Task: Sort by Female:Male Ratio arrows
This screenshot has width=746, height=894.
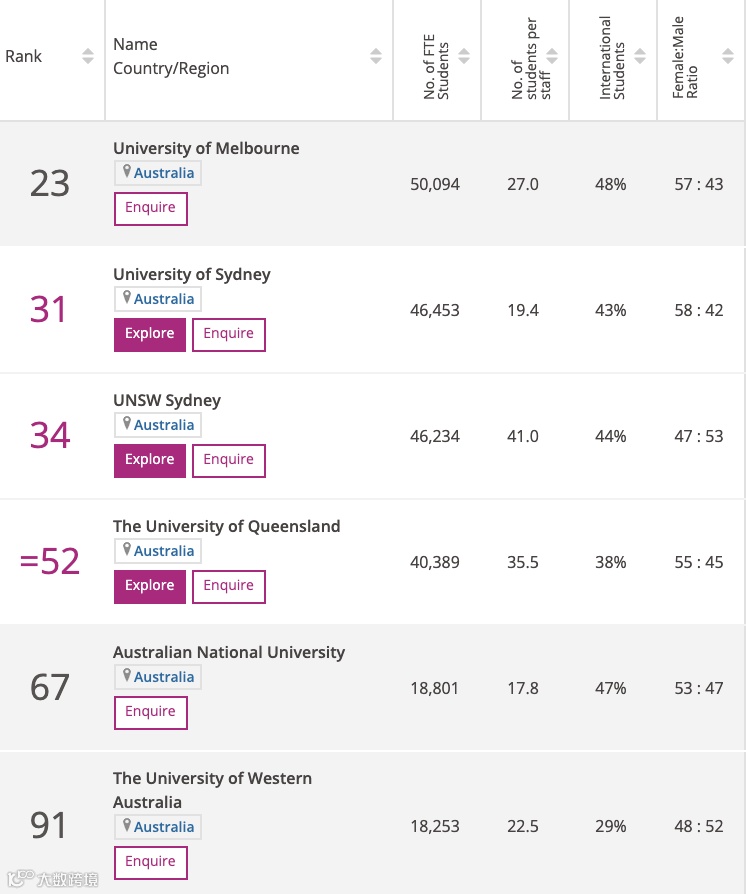Action: (728, 56)
